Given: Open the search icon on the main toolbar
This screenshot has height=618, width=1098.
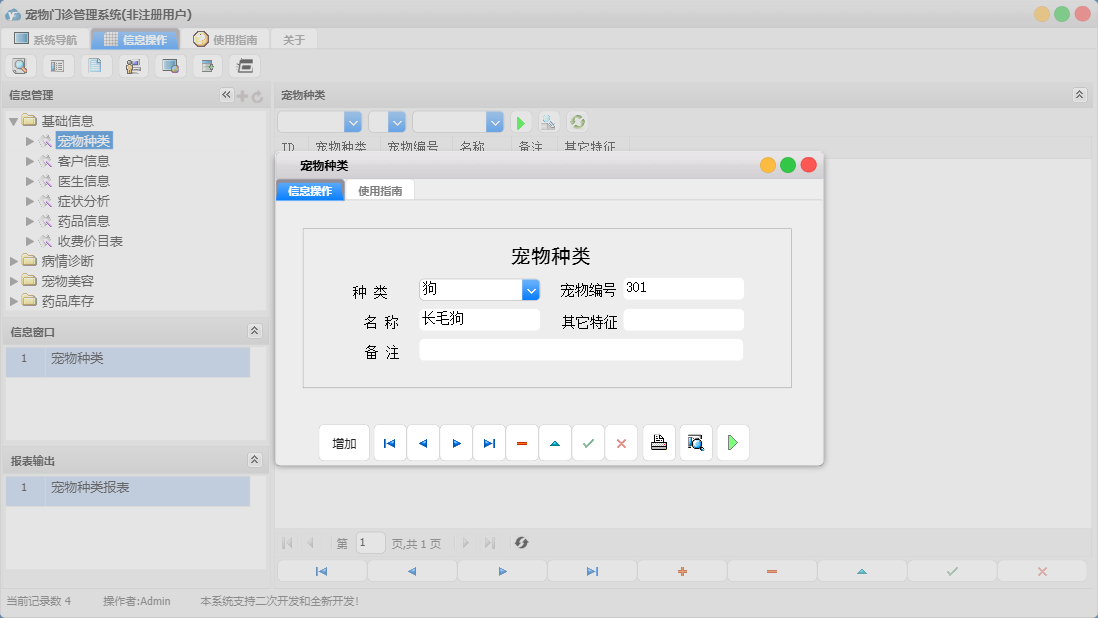Looking at the screenshot, I should [x=20, y=65].
